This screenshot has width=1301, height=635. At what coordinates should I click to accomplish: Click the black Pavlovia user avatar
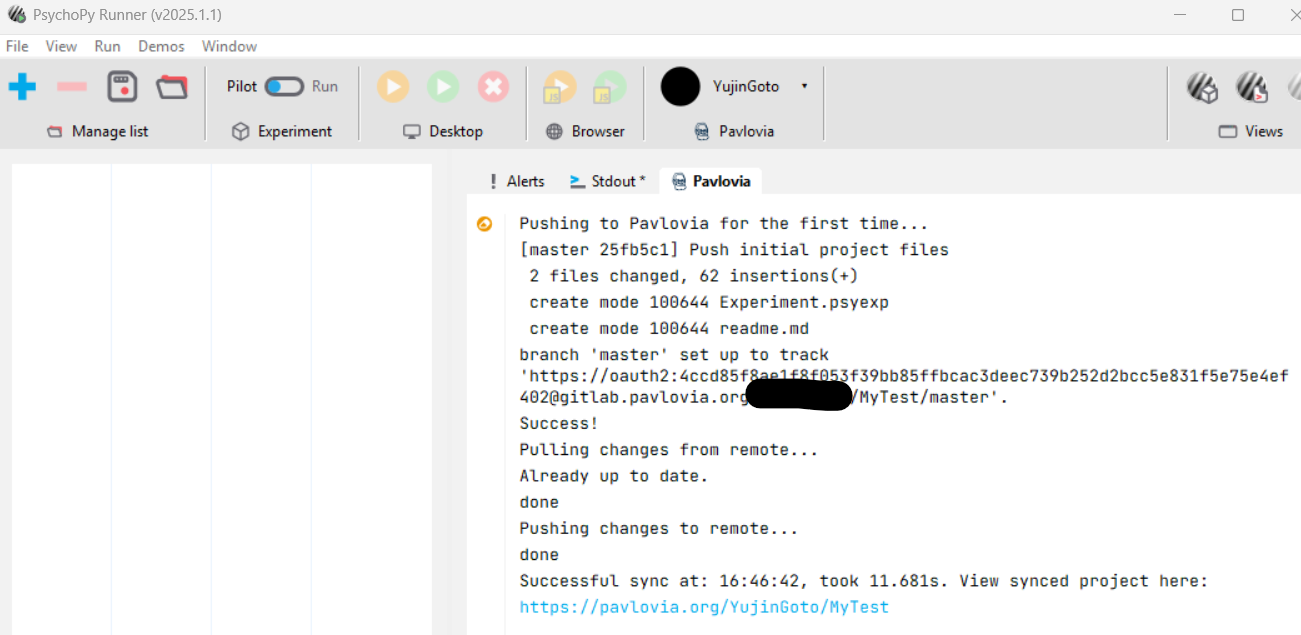point(680,87)
